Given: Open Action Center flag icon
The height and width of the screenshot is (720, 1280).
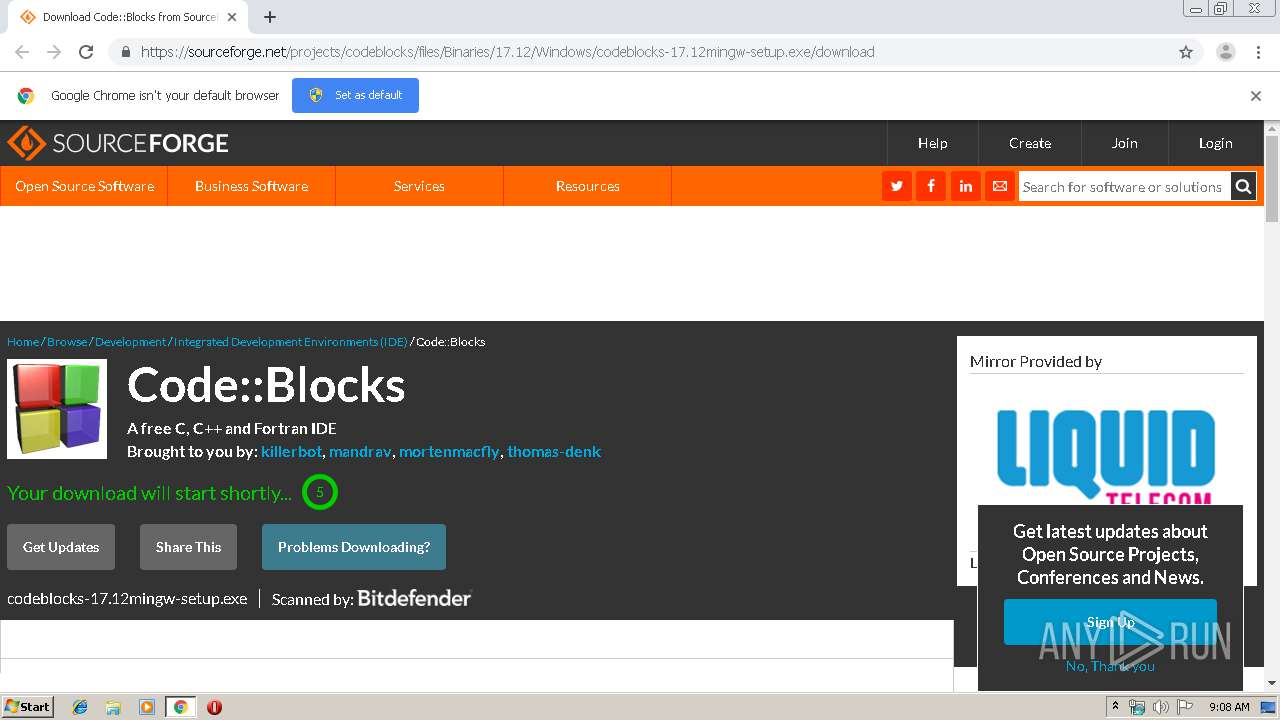Looking at the screenshot, I should click(1185, 707).
